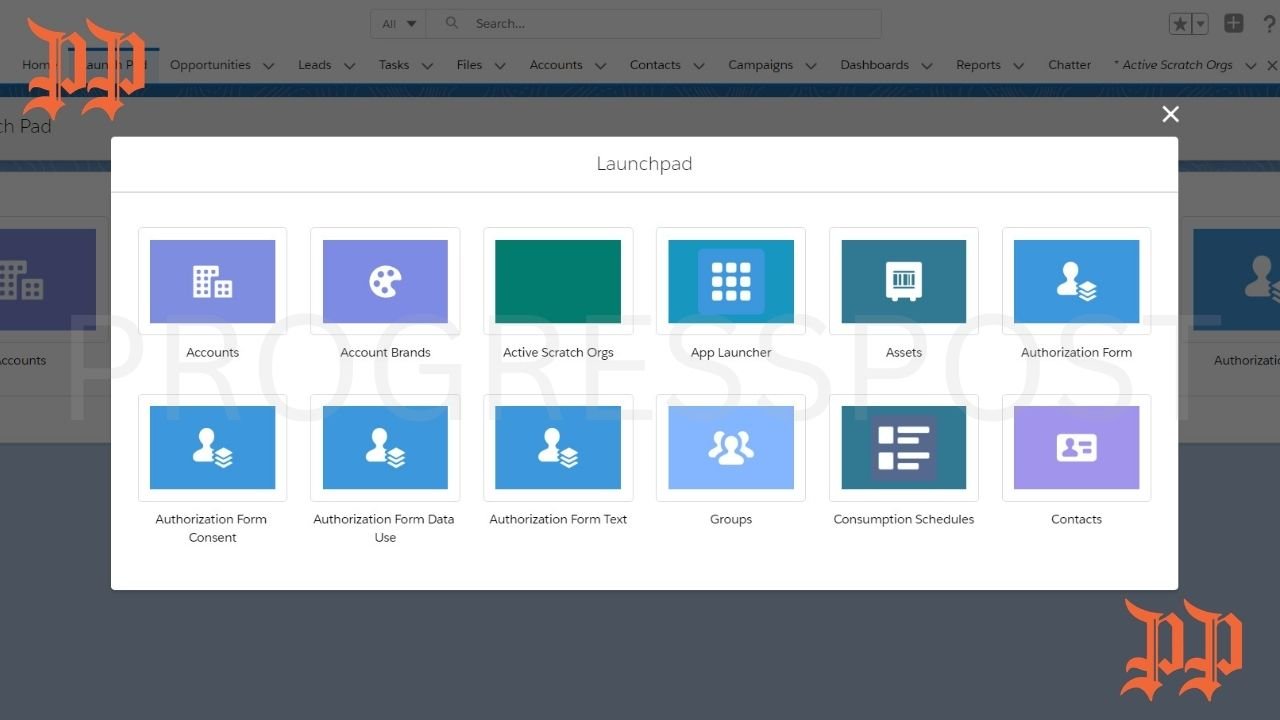Click the Consumption Schedules label text
This screenshot has height=720, width=1280.
point(904,520)
